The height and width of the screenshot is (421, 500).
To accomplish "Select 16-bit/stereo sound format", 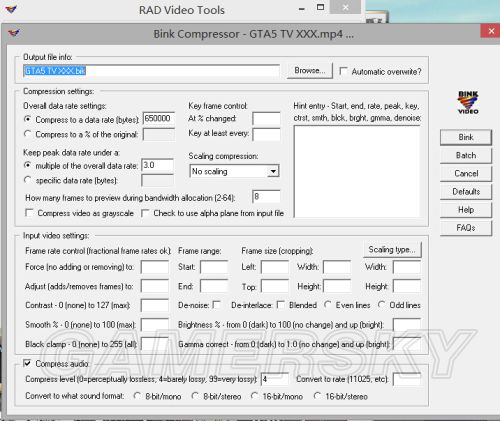I will (x=317, y=396).
